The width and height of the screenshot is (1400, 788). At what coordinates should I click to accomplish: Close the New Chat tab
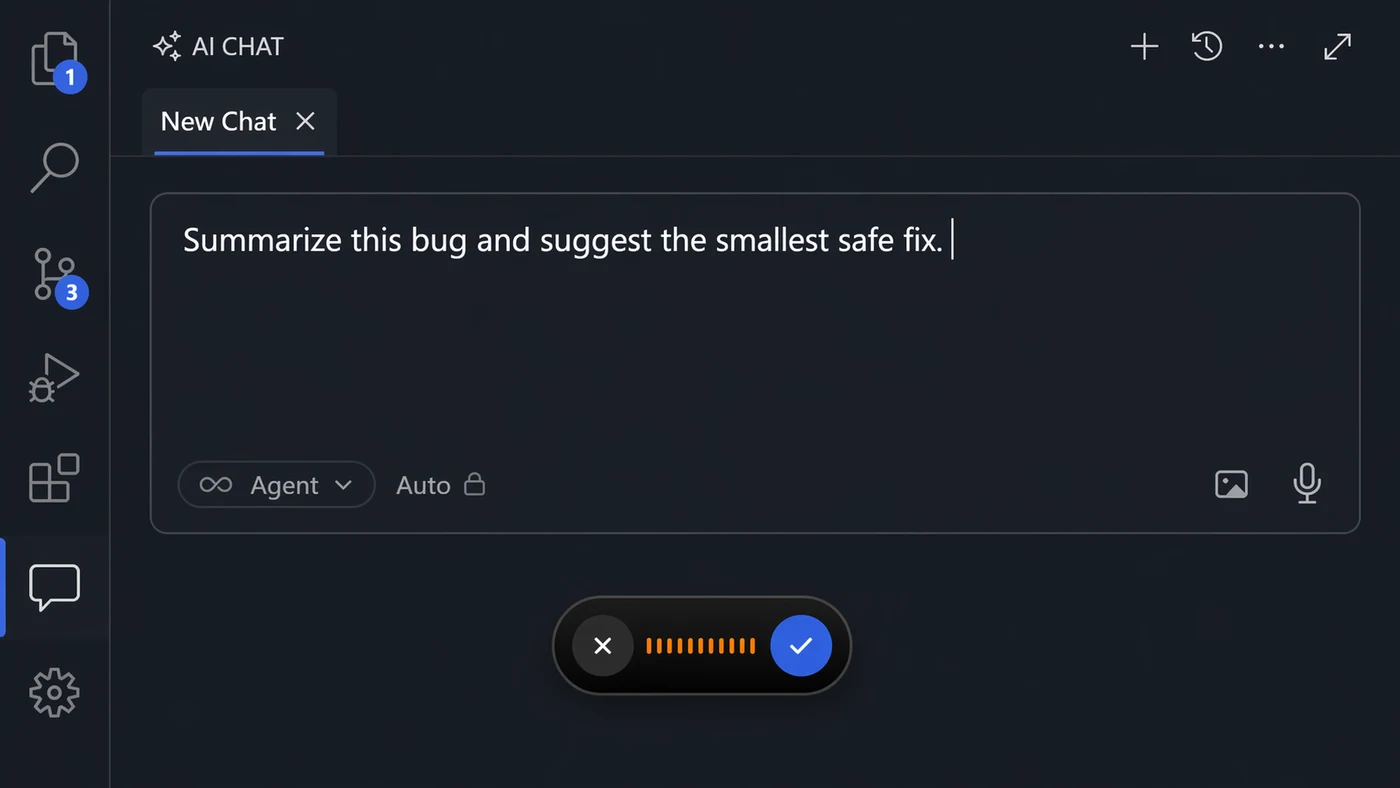click(x=305, y=121)
